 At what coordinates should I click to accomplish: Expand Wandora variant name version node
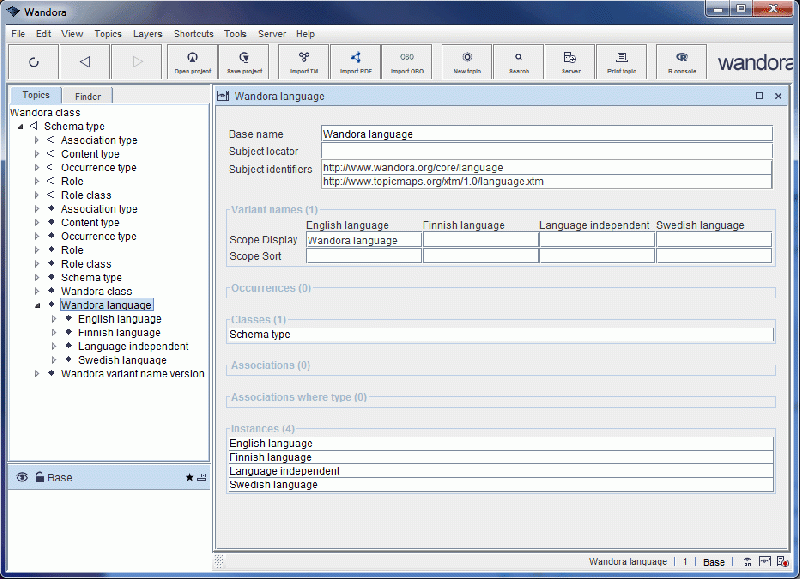37,374
